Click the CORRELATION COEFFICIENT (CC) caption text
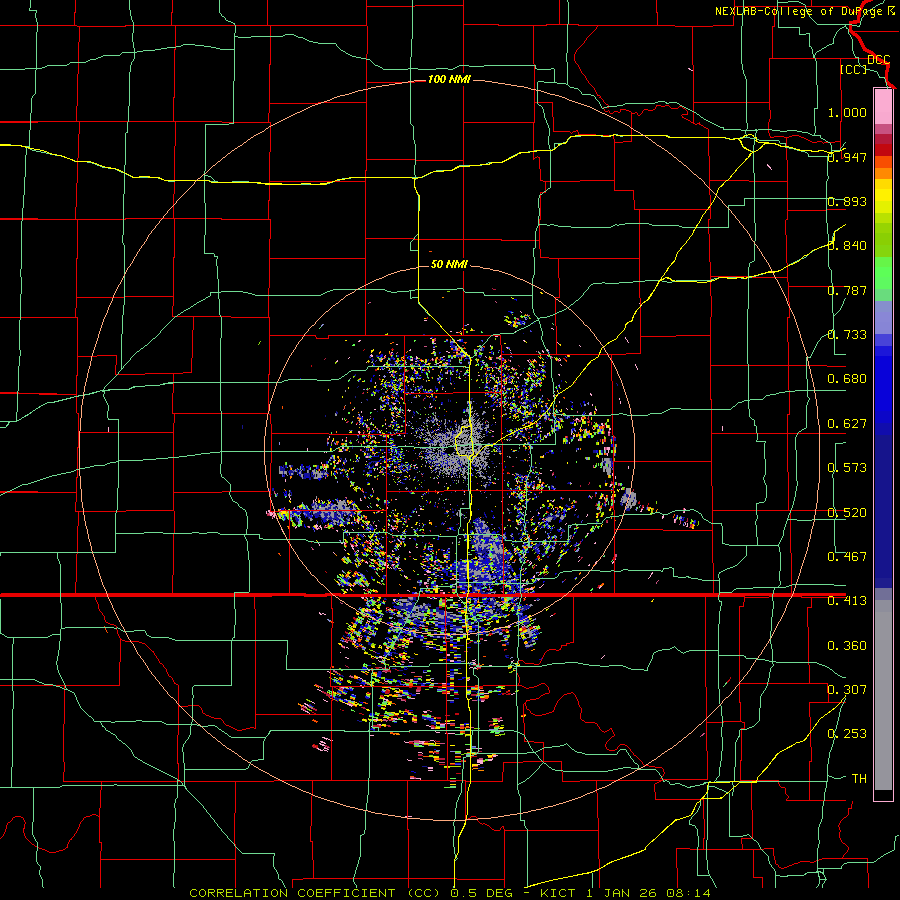The height and width of the screenshot is (900, 900). click(x=315, y=893)
